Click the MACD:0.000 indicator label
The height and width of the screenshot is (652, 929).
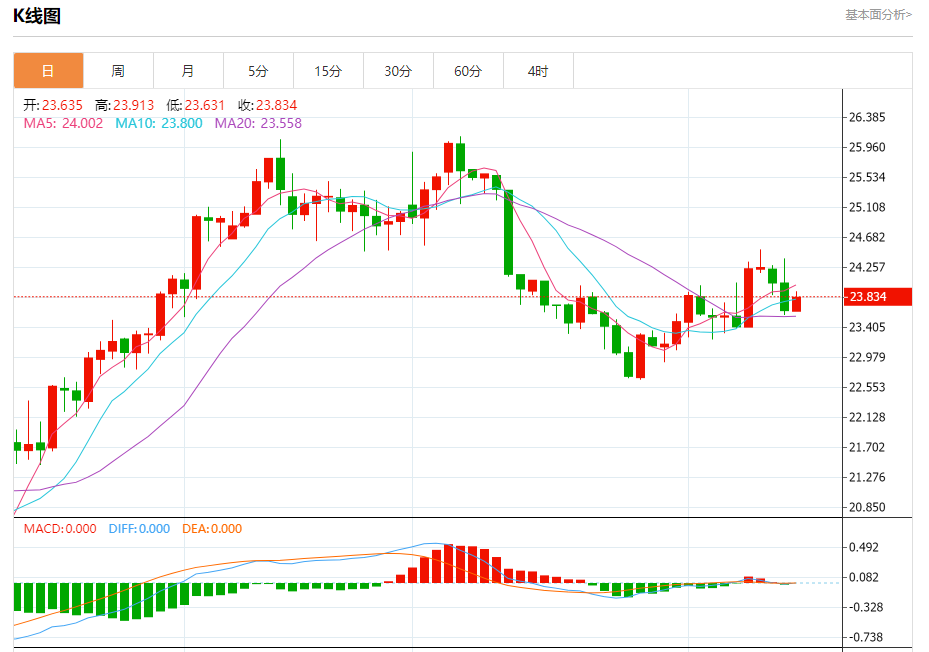pyautogui.click(x=60, y=529)
